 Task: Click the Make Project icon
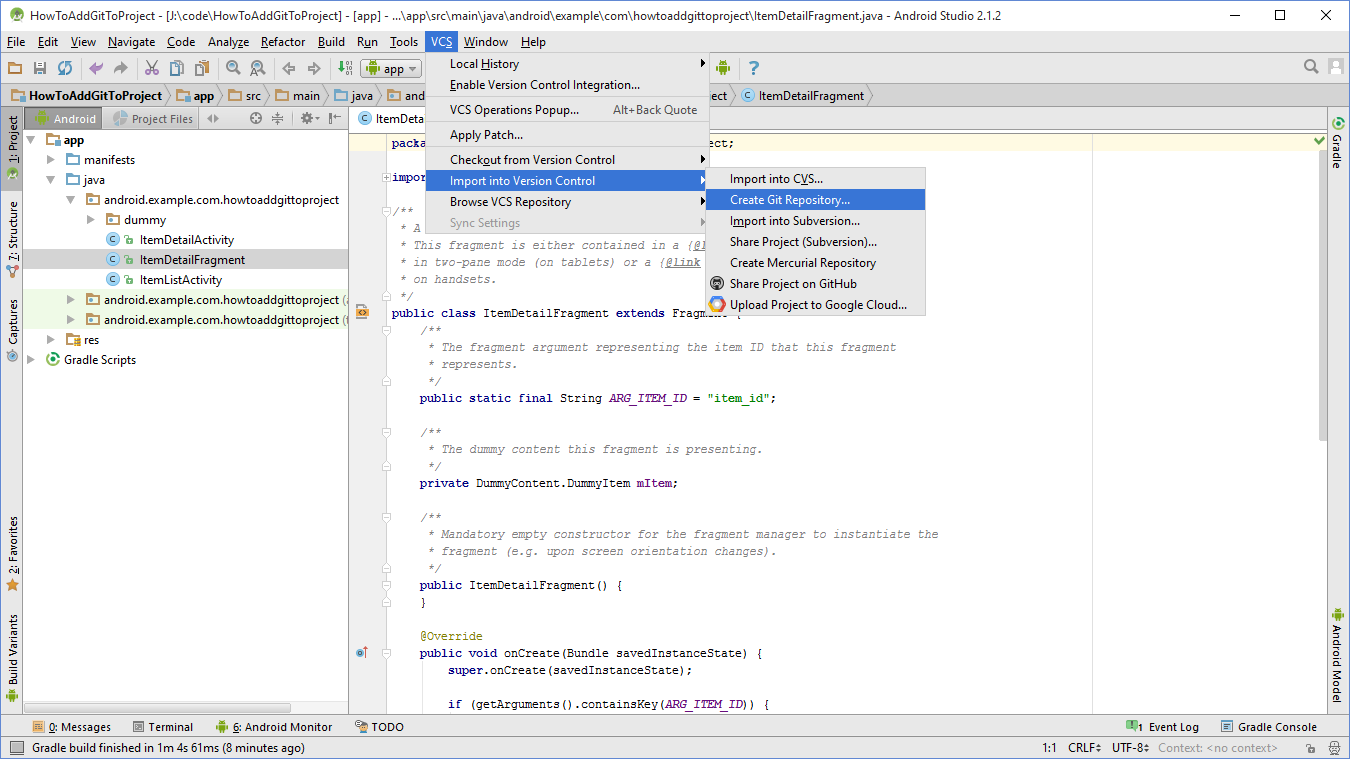[345, 68]
